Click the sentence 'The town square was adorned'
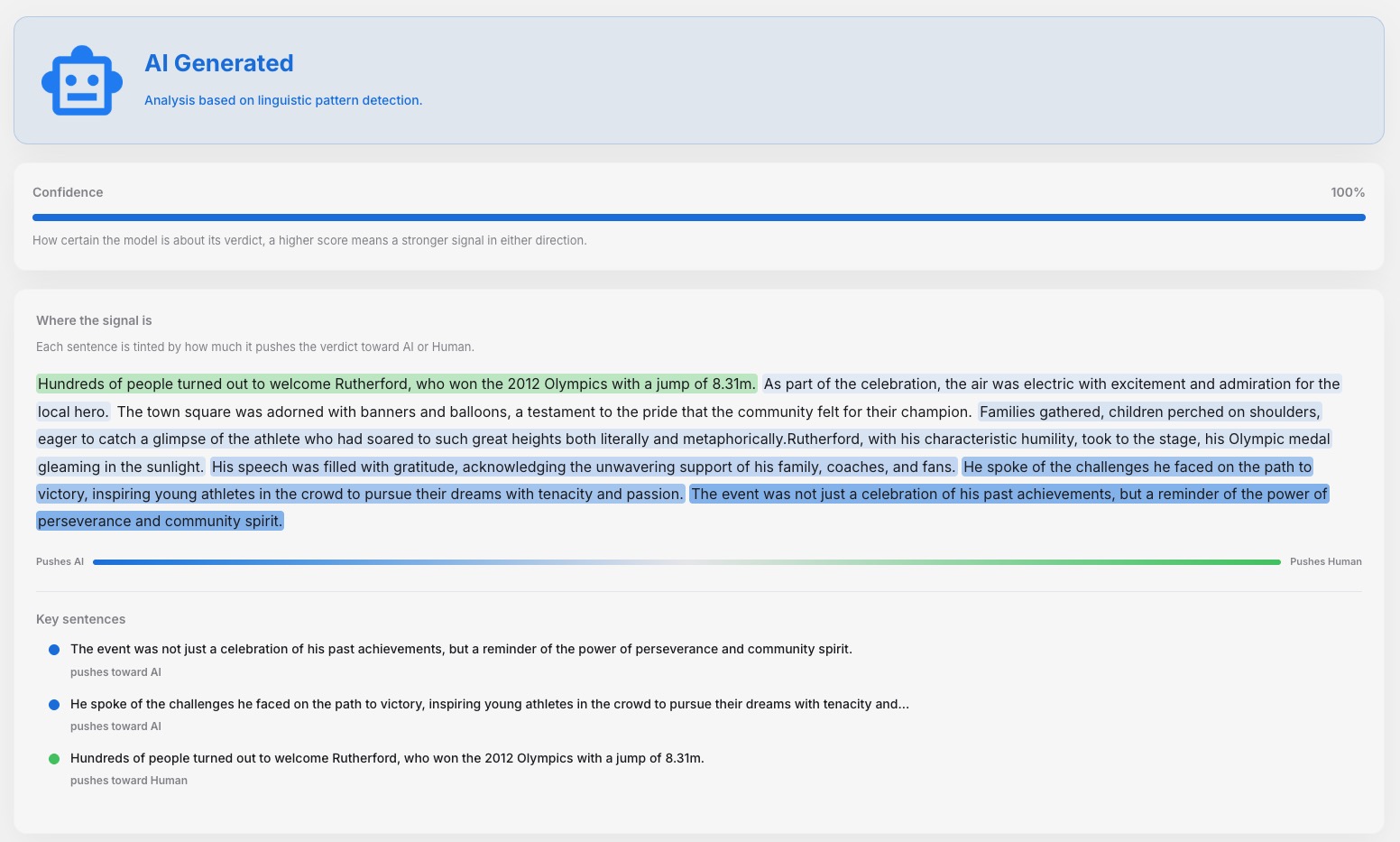 544,412
